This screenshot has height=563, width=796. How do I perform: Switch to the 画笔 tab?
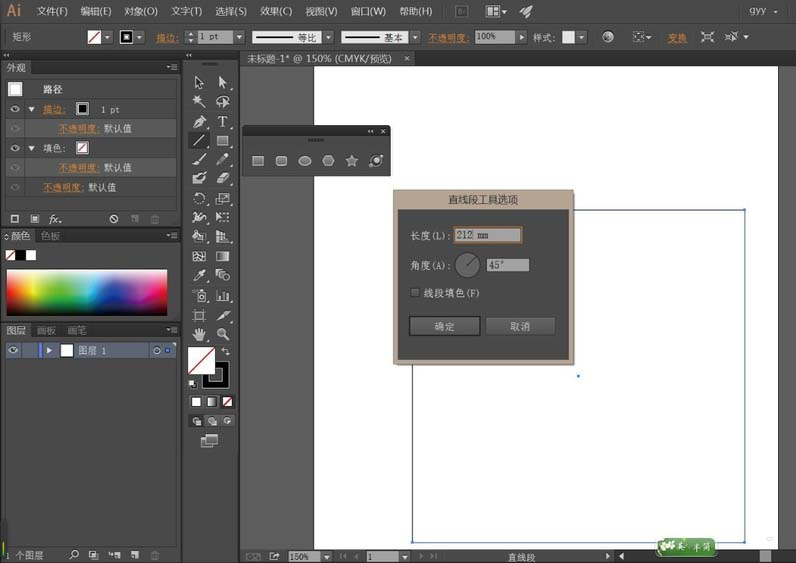tap(77, 330)
